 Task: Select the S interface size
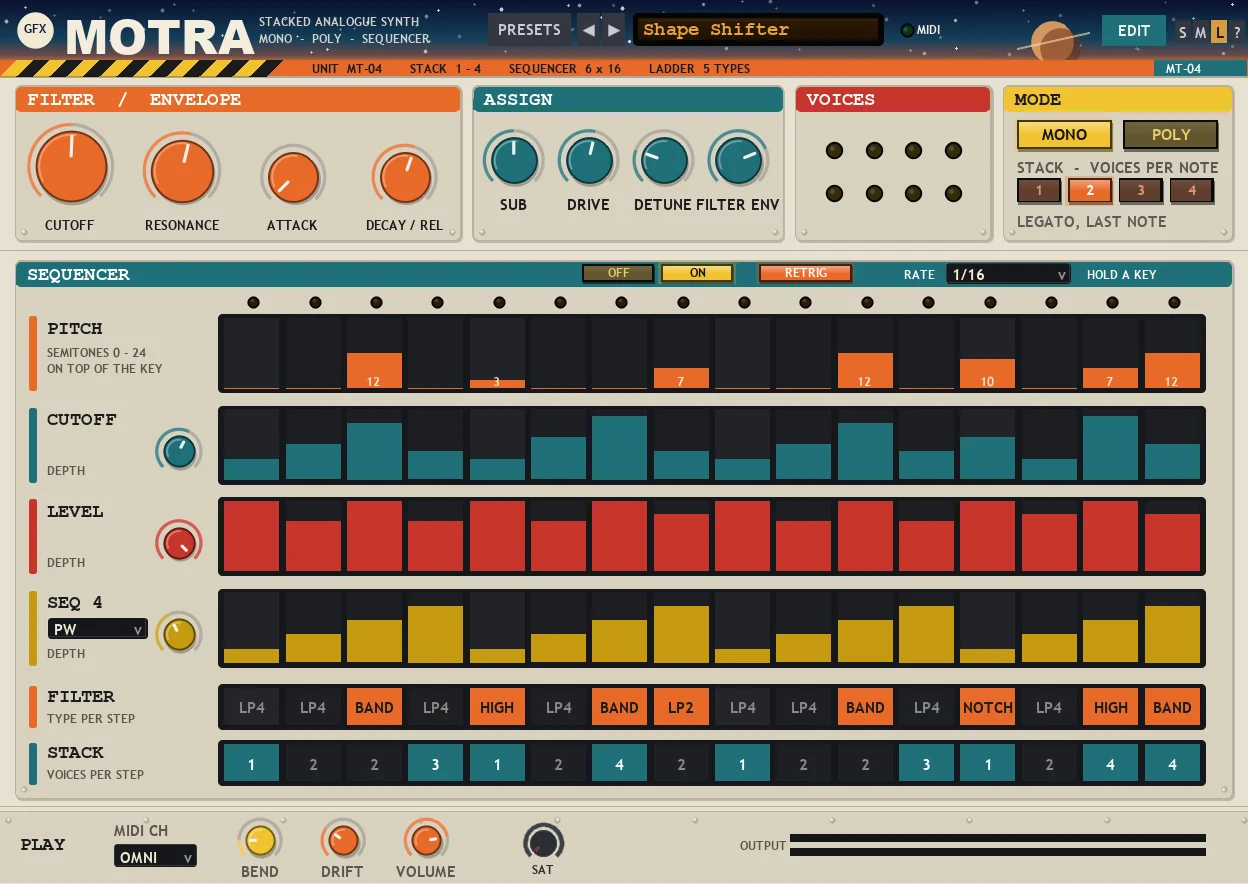(x=1183, y=32)
